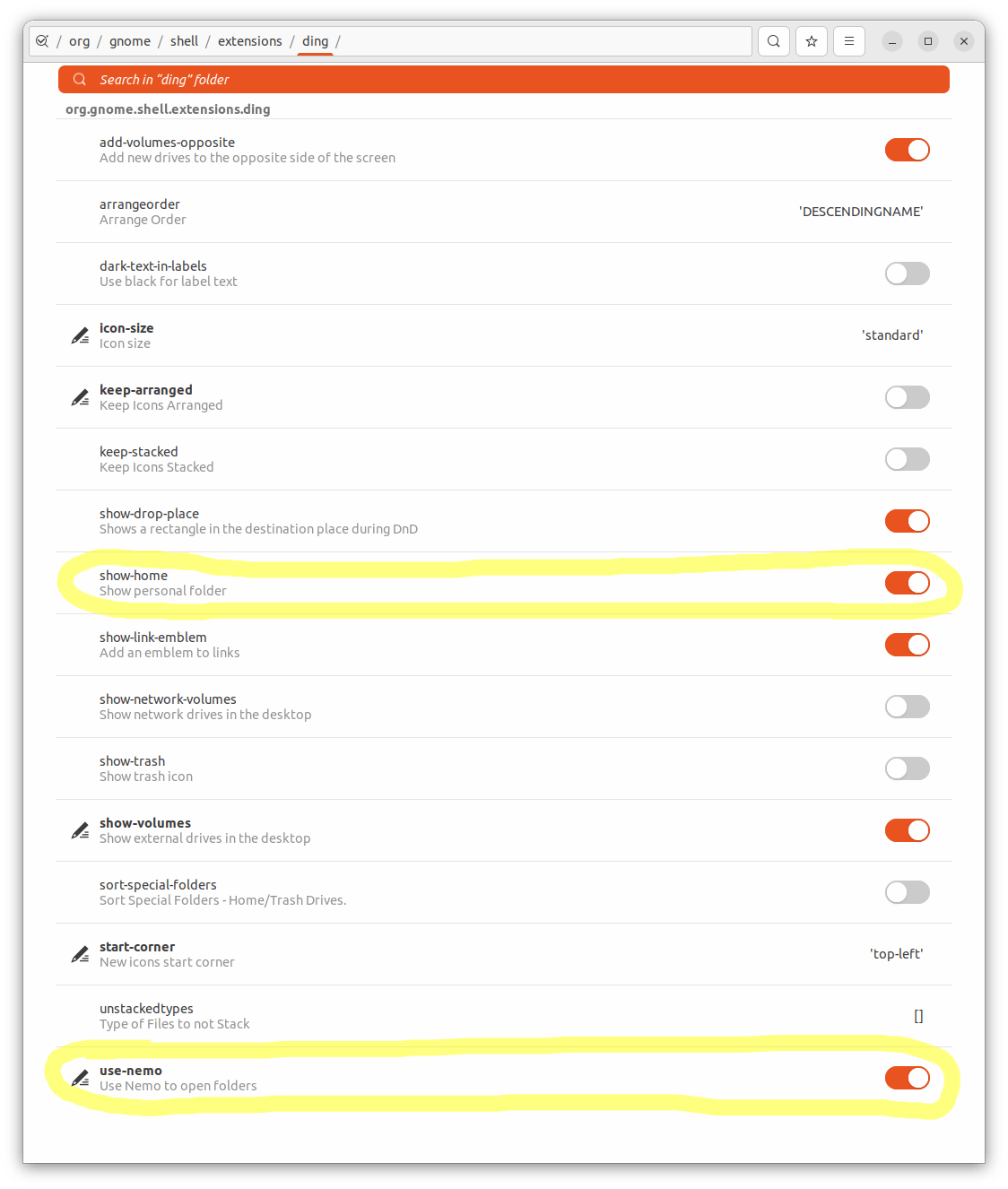Image resolution: width=1008 pixels, height=1189 pixels.
Task: Turn off add-volumes-opposite switch
Action: 908,150
